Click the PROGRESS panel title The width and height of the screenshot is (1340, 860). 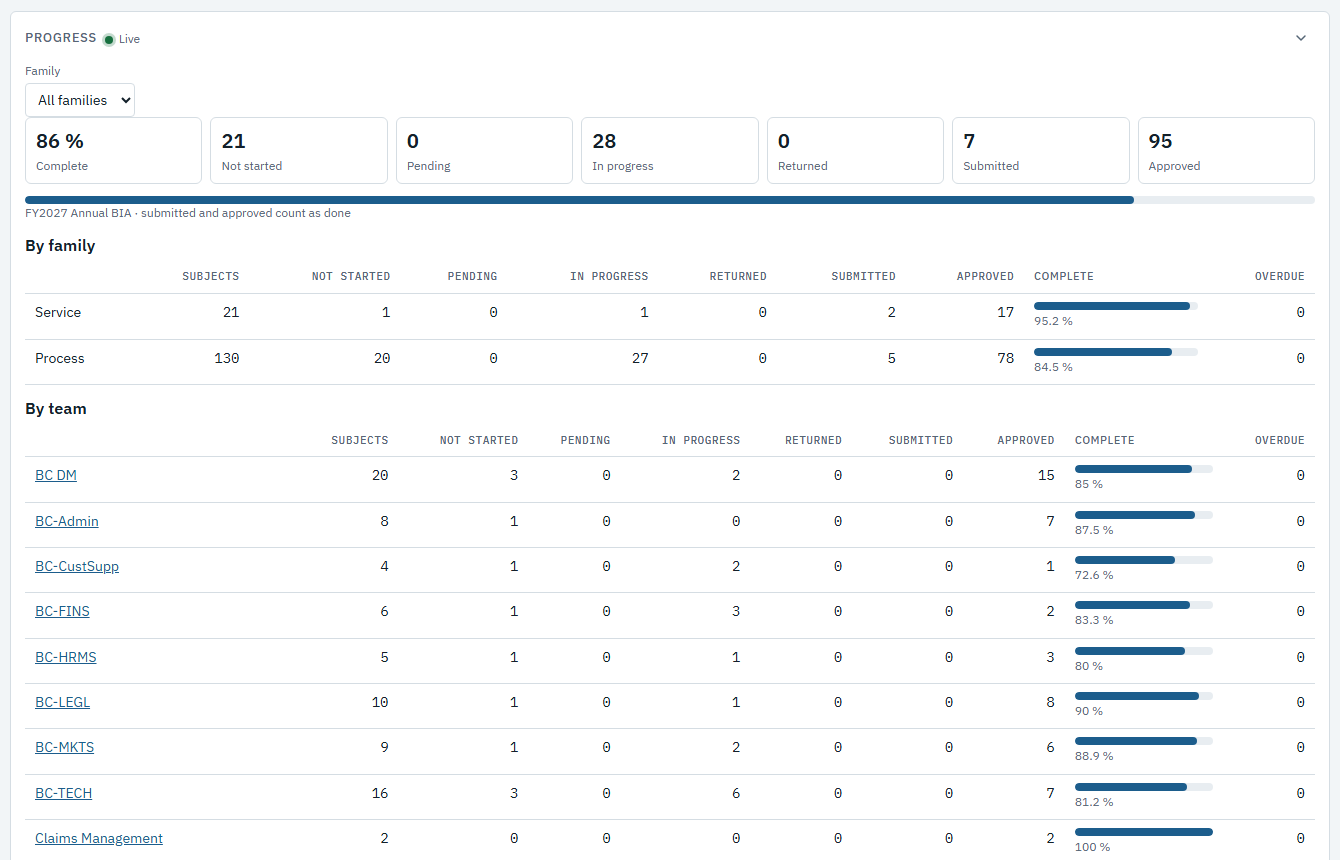pos(61,38)
